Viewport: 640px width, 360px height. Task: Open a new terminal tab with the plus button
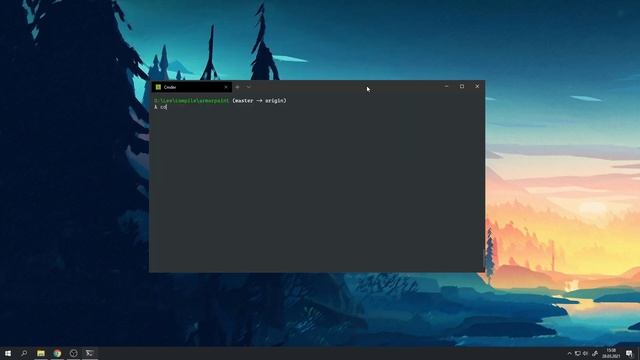(238, 87)
